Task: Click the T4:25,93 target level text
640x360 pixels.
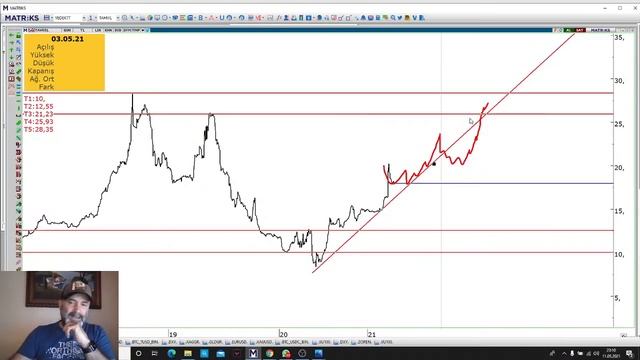Action: pyautogui.click(x=38, y=122)
